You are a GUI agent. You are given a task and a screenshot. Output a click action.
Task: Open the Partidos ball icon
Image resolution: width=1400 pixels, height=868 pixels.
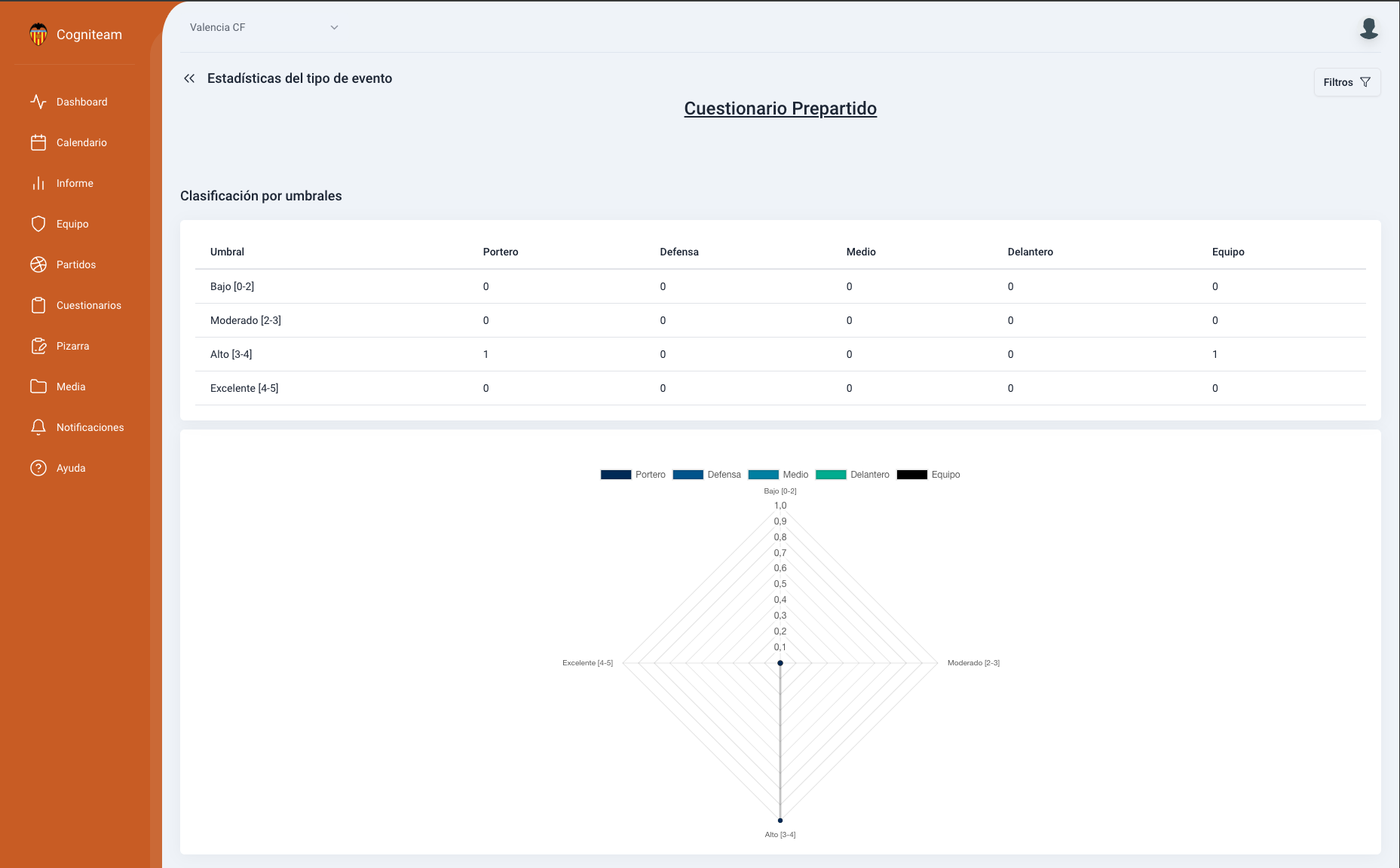[38, 264]
